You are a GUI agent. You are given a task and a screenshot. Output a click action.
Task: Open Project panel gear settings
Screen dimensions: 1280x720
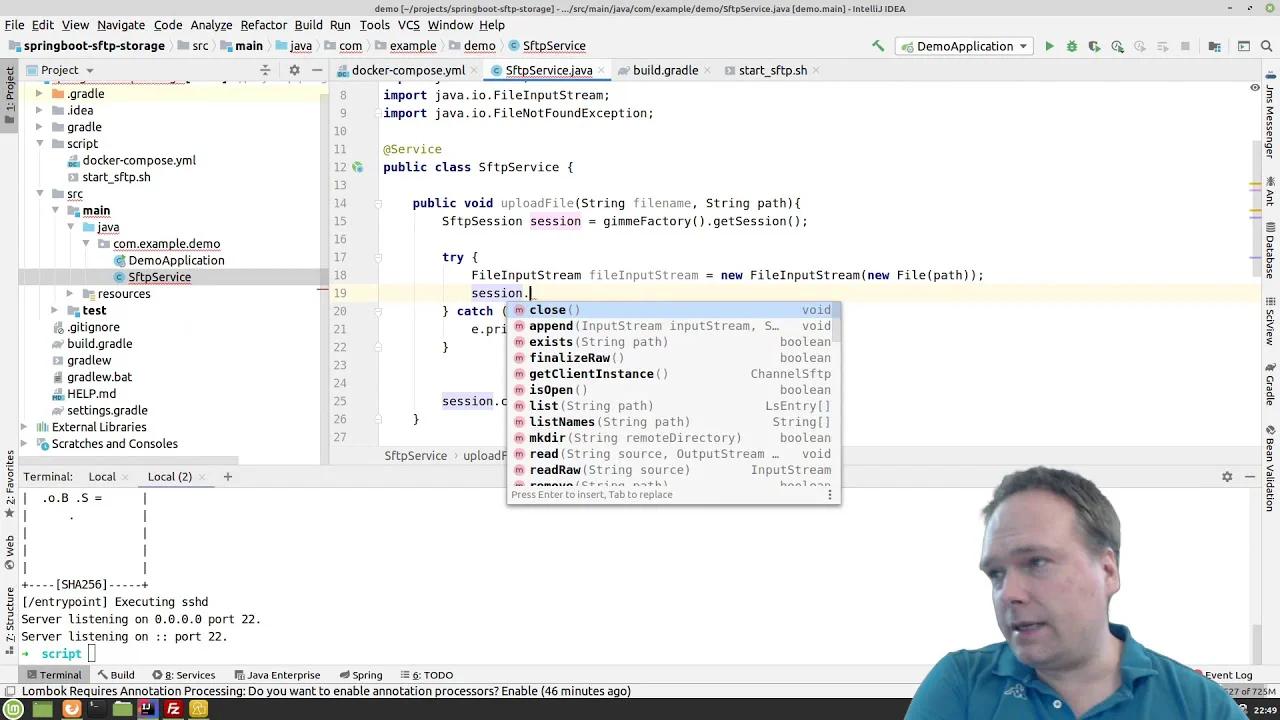point(294,70)
